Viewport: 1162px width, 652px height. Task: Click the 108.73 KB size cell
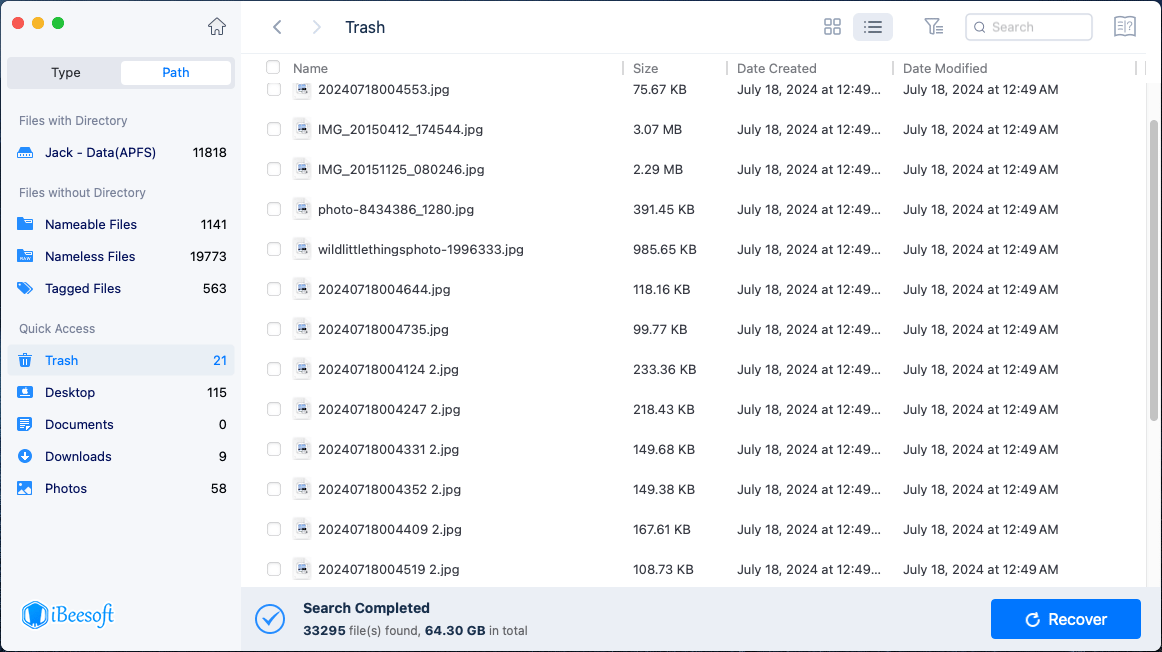(663, 569)
